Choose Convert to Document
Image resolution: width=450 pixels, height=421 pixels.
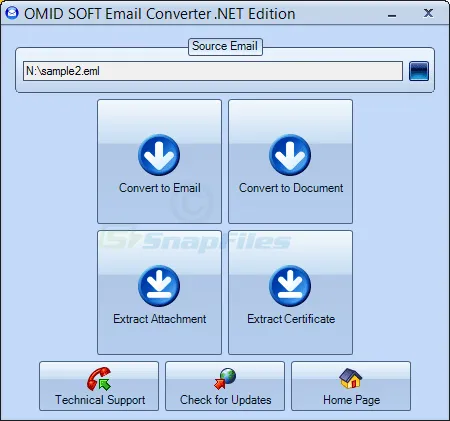[x=290, y=161]
